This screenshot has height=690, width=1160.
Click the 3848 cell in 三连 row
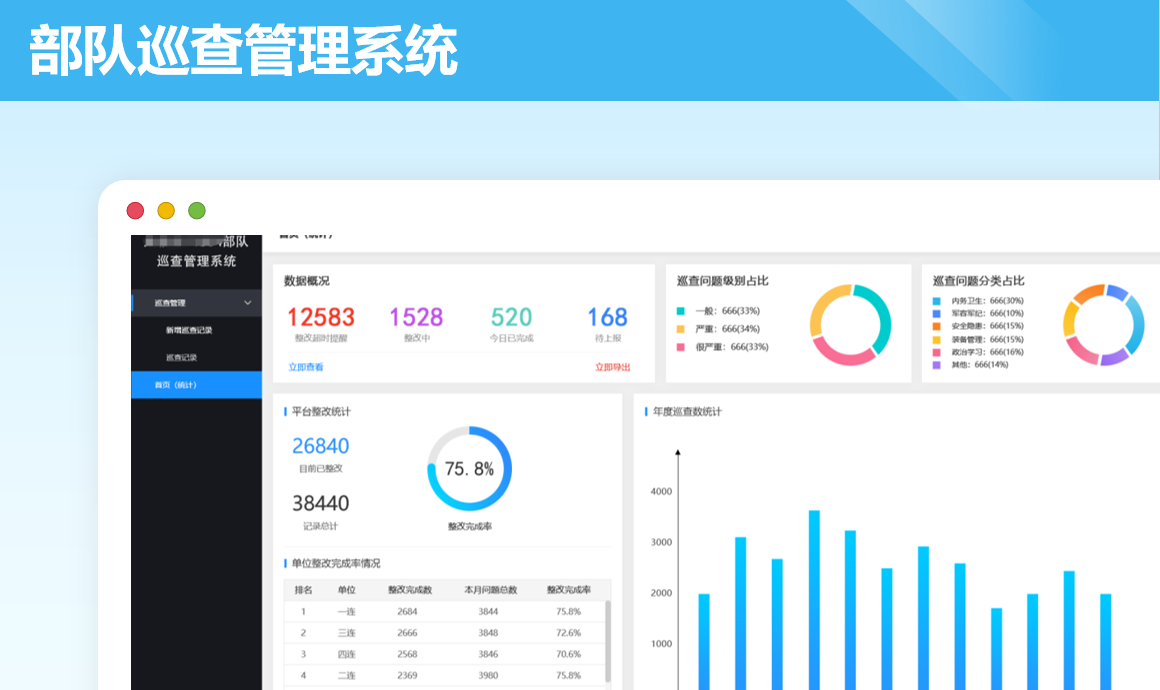(x=488, y=633)
